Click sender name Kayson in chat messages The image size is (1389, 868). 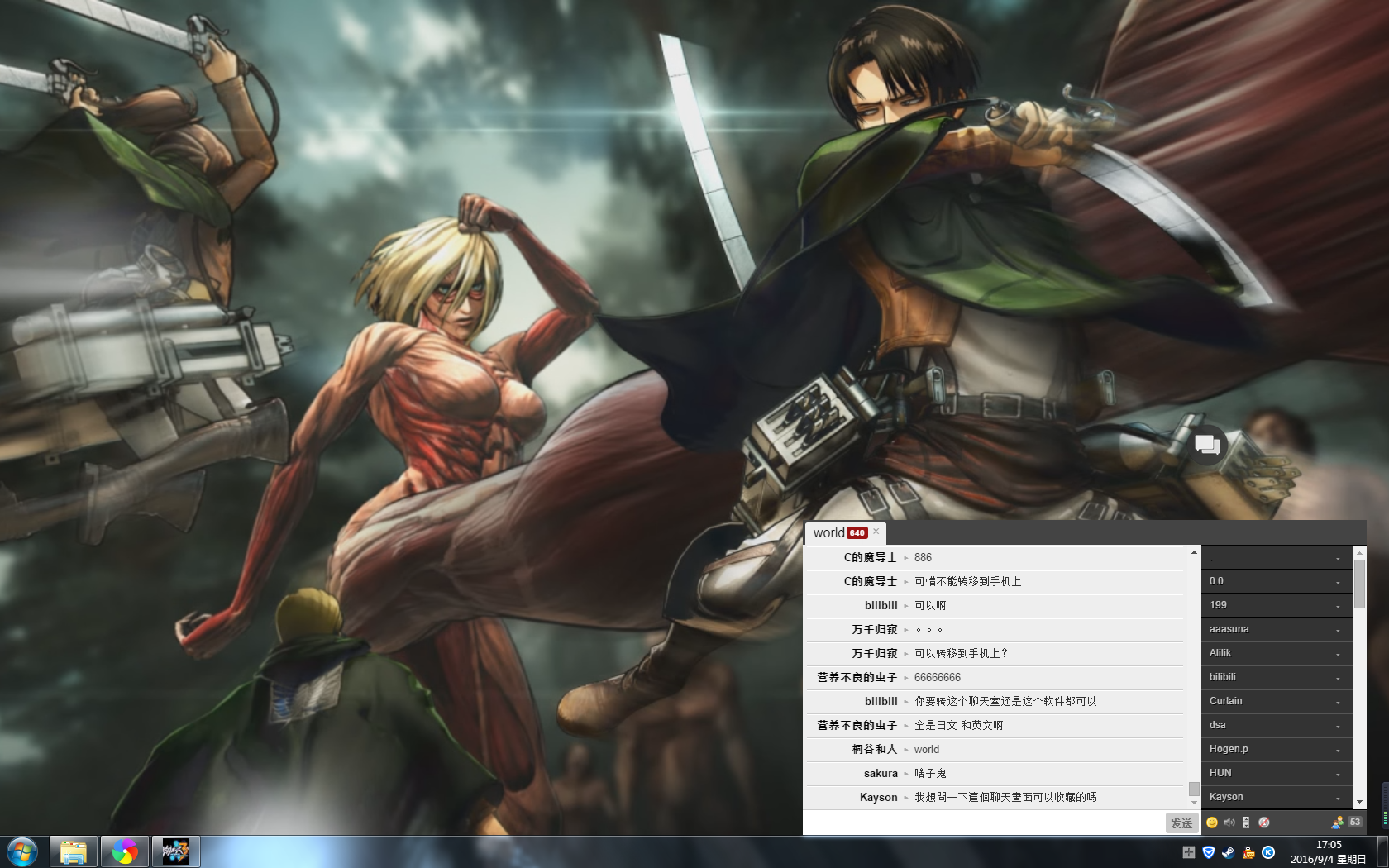coord(878,797)
